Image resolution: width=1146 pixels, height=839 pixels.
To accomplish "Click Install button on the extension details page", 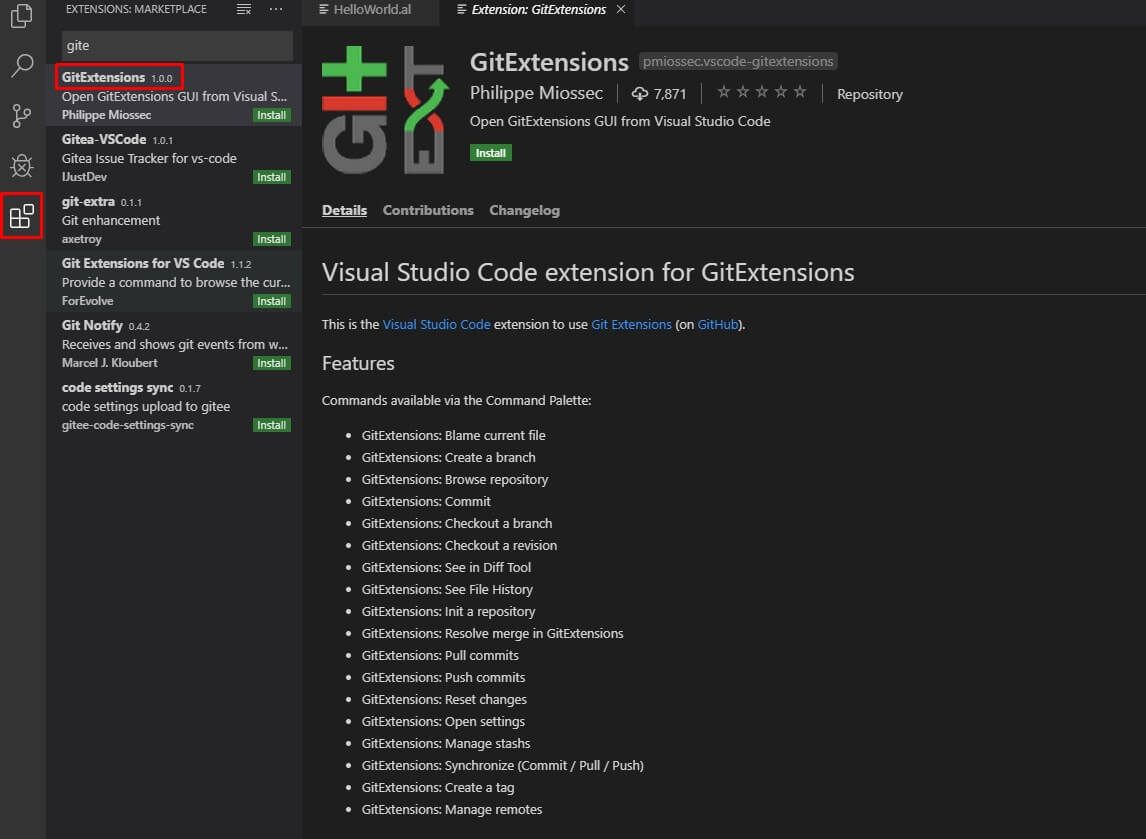I will coord(490,153).
